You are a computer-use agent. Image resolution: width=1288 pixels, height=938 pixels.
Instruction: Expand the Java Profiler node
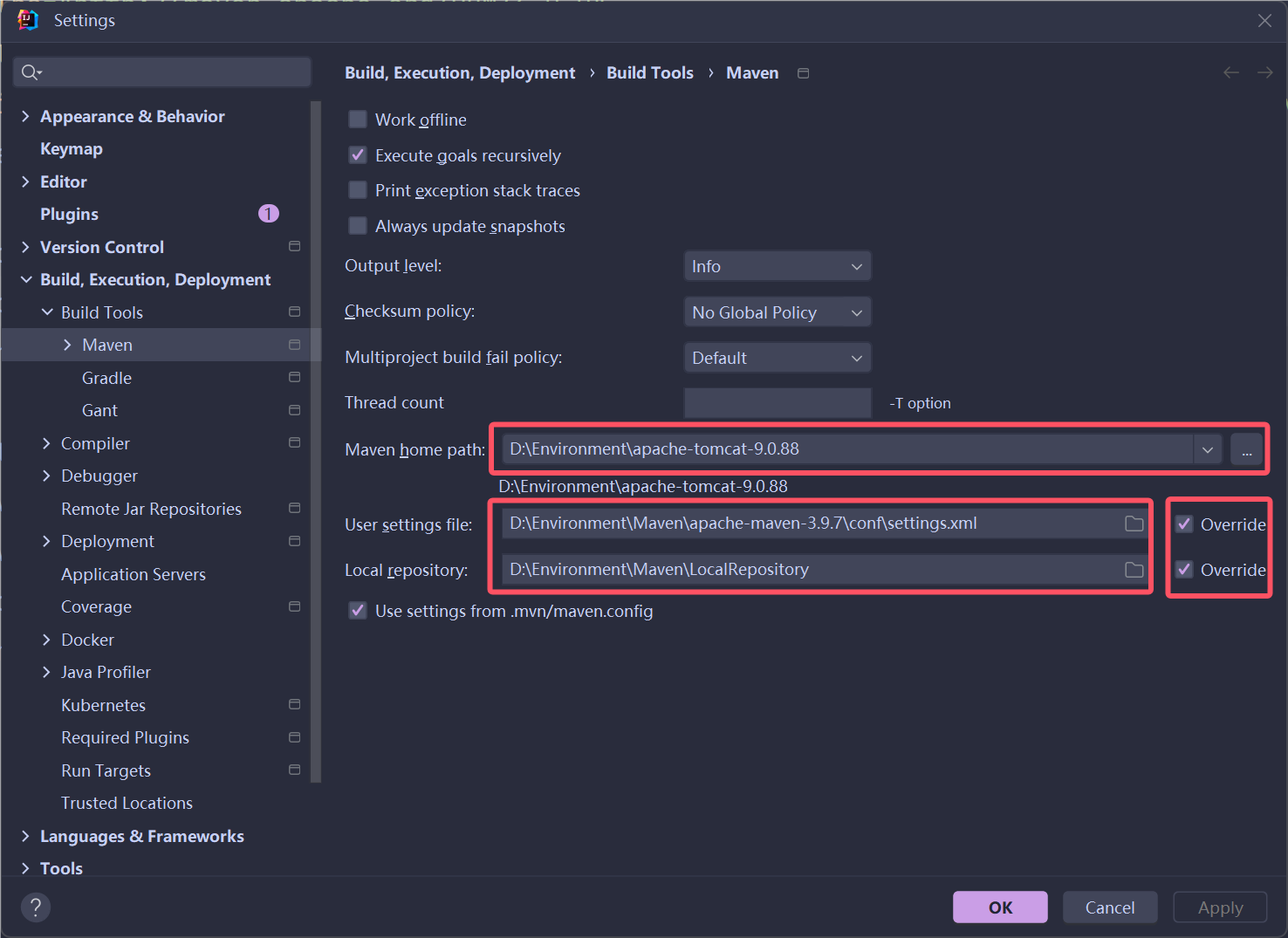coord(47,672)
